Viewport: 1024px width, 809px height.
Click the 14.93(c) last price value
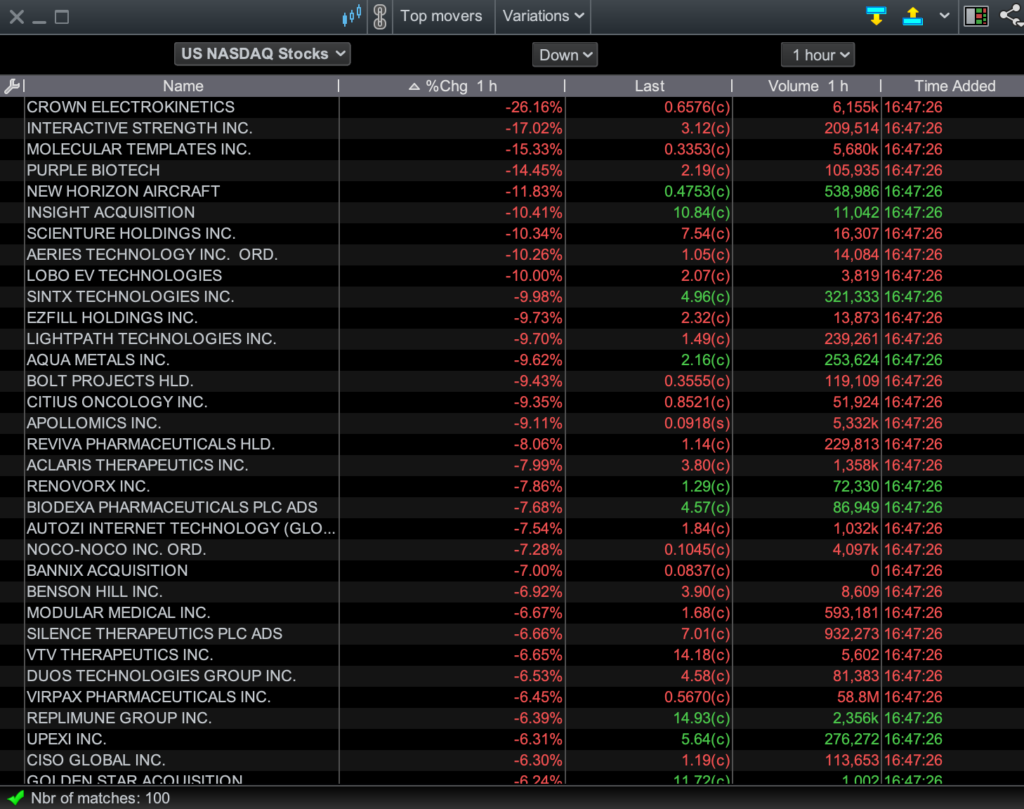(x=701, y=718)
